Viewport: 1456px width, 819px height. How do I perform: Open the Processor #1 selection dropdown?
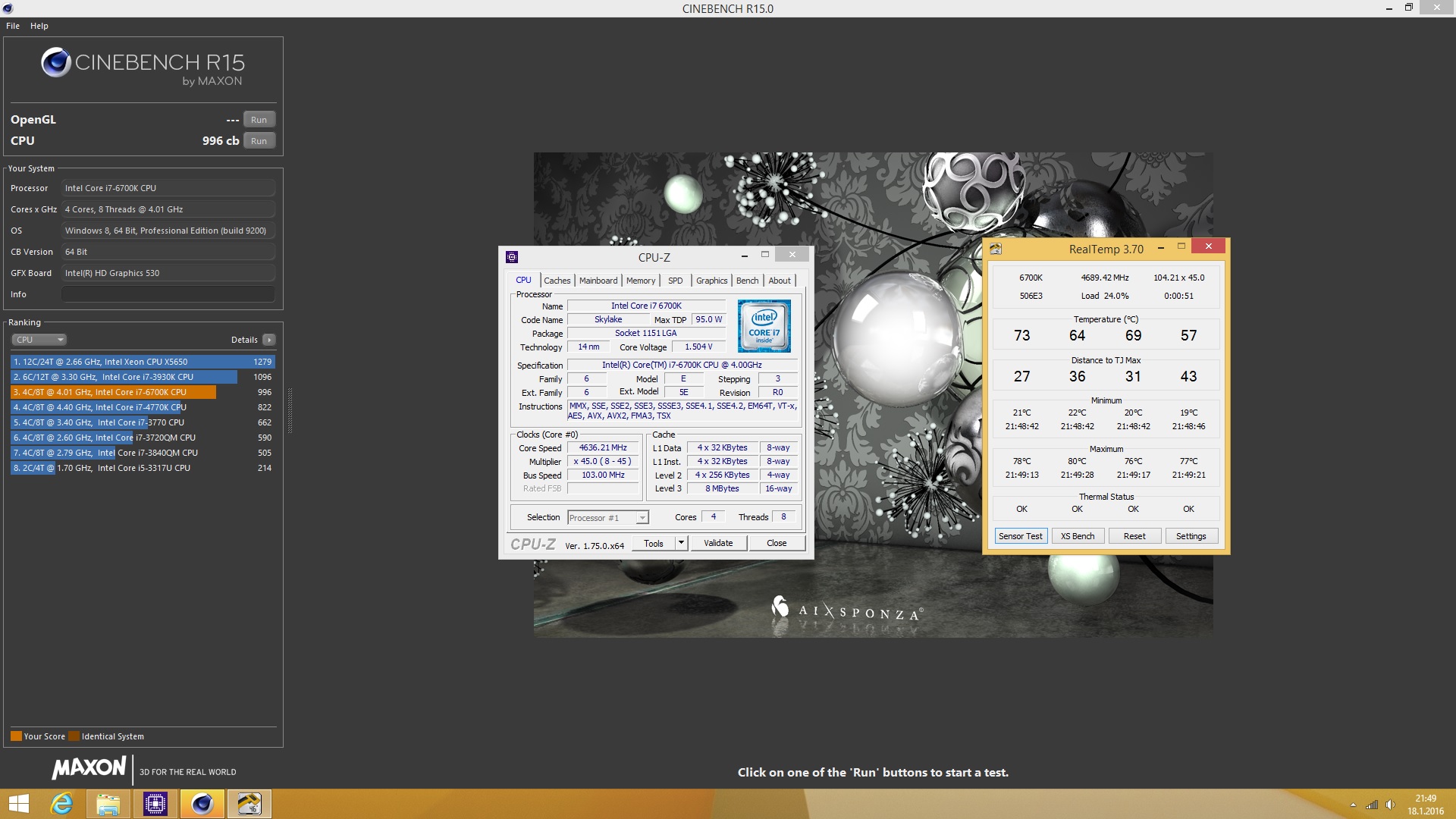tap(608, 518)
